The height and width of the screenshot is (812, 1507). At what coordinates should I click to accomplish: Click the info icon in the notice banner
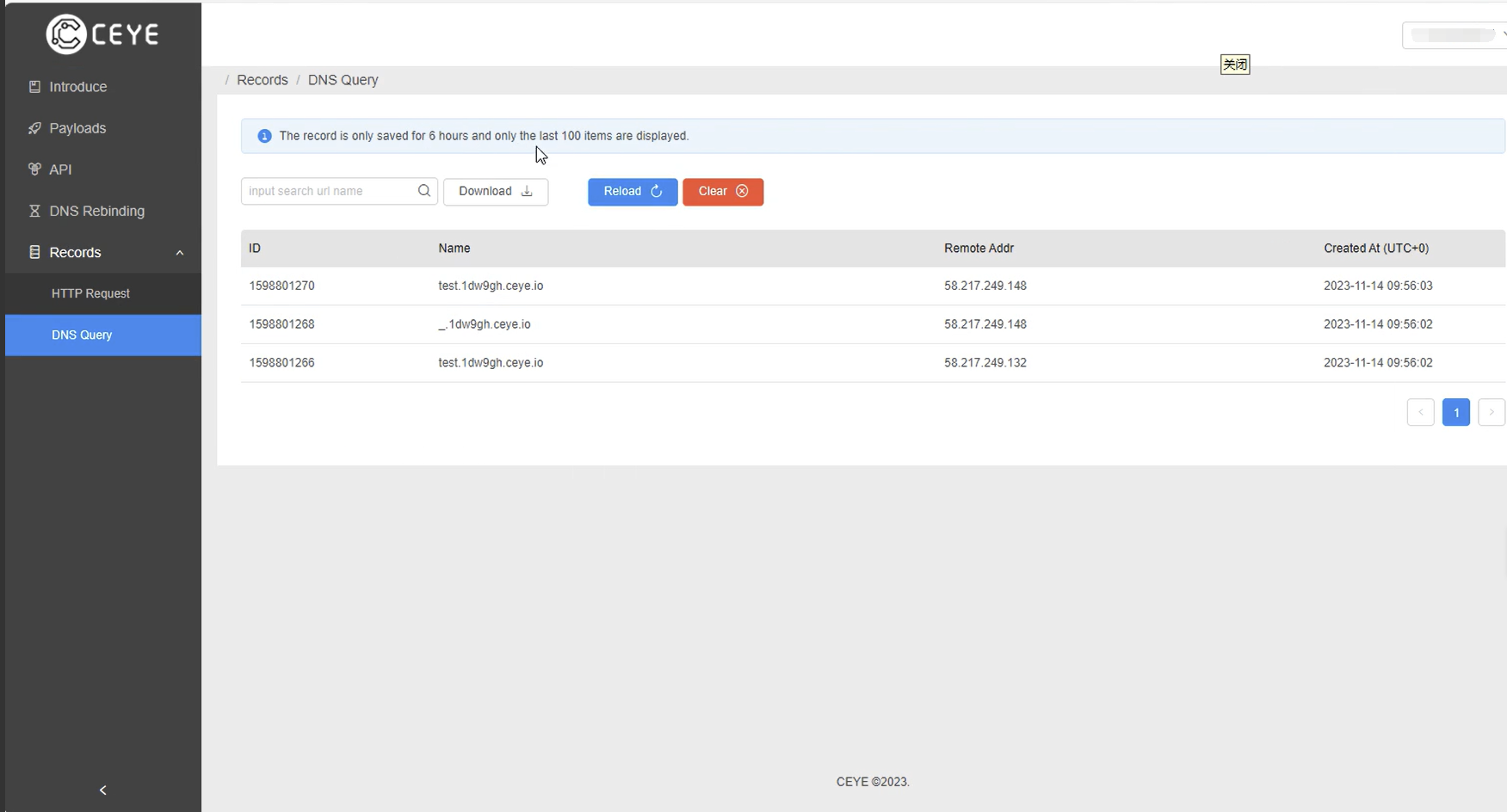click(264, 136)
